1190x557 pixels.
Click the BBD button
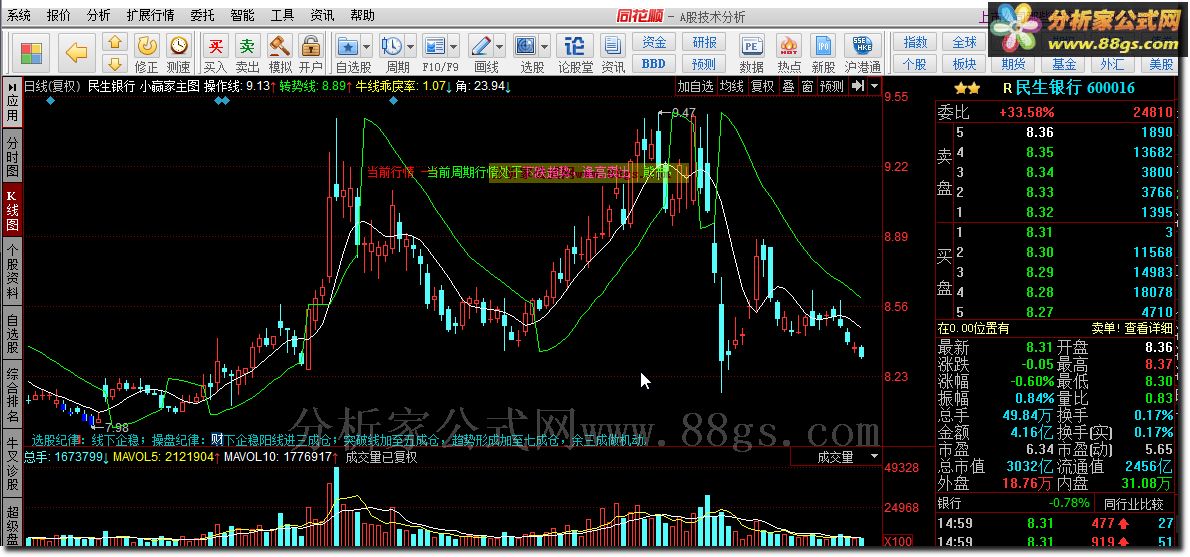tap(654, 64)
